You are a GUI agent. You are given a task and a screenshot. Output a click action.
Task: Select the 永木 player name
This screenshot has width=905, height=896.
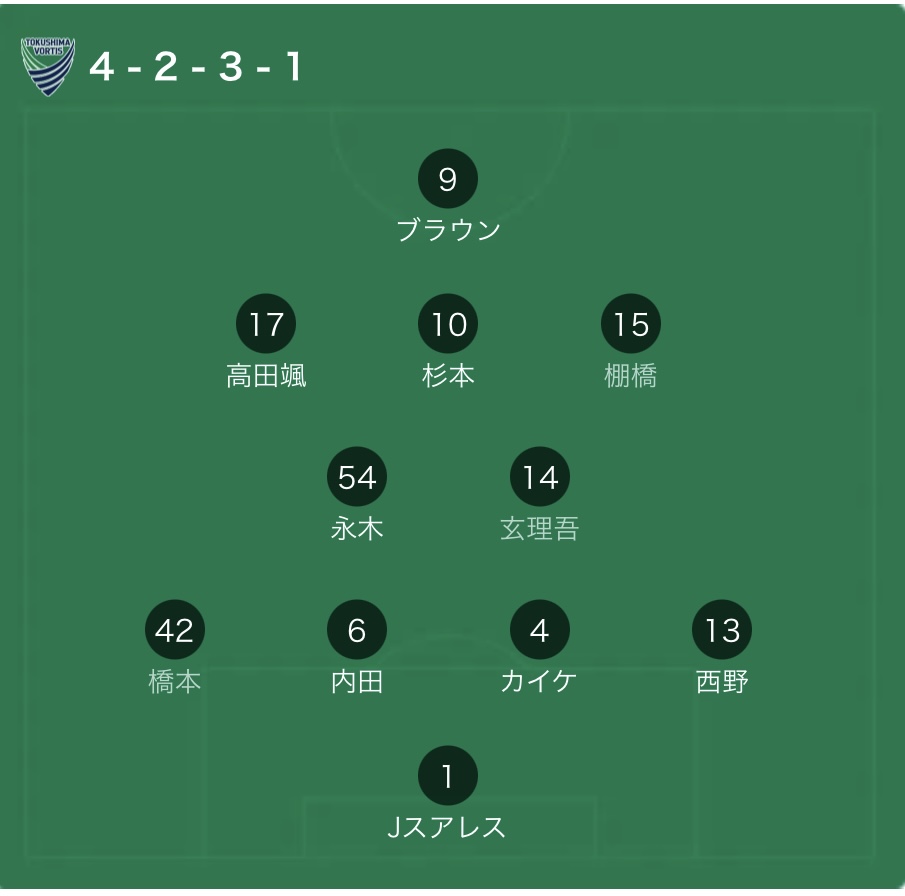(x=357, y=528)
